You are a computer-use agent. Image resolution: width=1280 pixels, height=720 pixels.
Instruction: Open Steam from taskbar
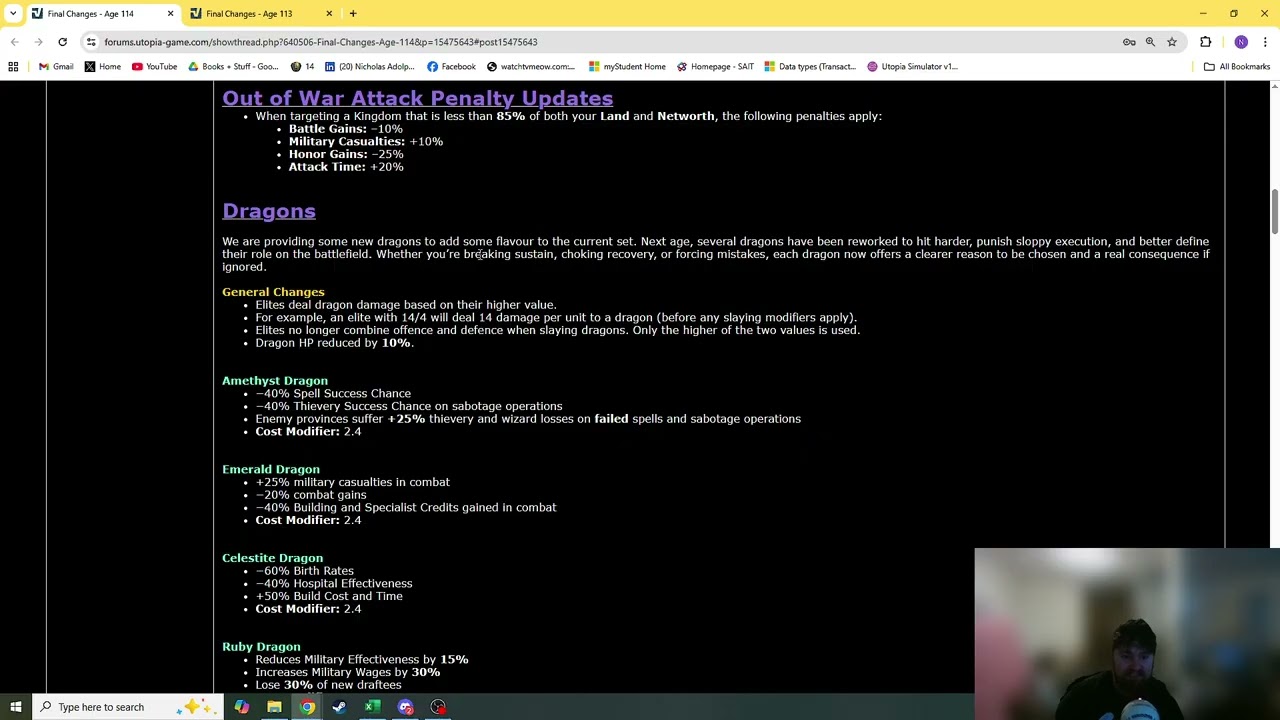[x=339, y=707]
